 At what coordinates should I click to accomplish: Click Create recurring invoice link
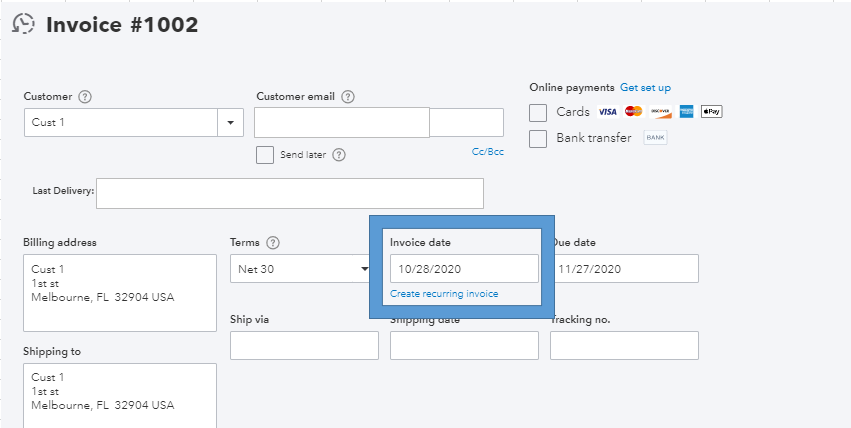tap(444, 294)
